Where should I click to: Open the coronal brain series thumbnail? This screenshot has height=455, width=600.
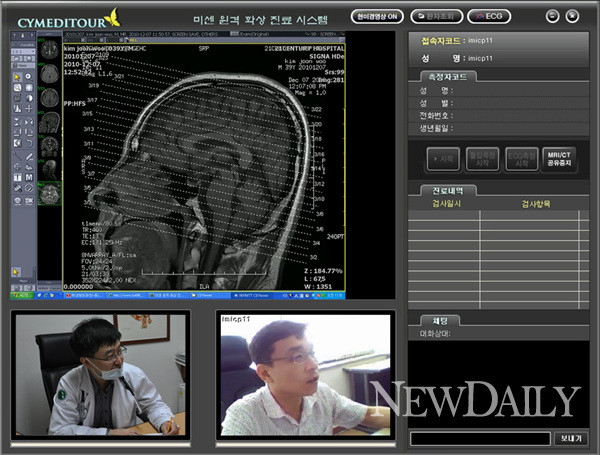click(x=49, y=146)
